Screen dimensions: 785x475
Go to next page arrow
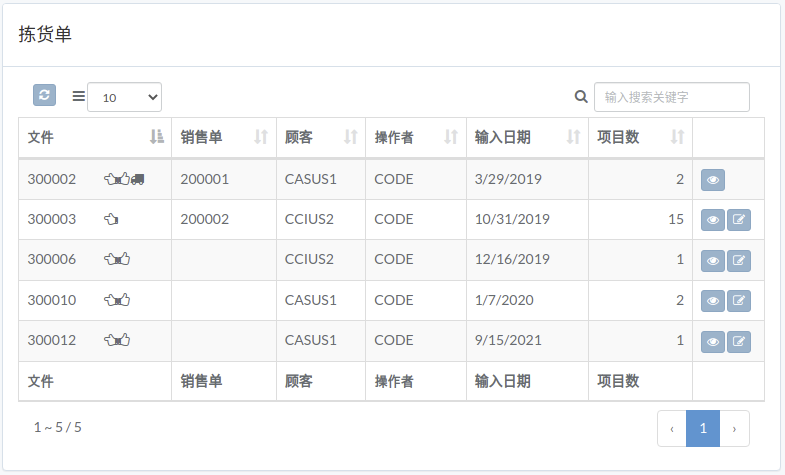(734, 428)
